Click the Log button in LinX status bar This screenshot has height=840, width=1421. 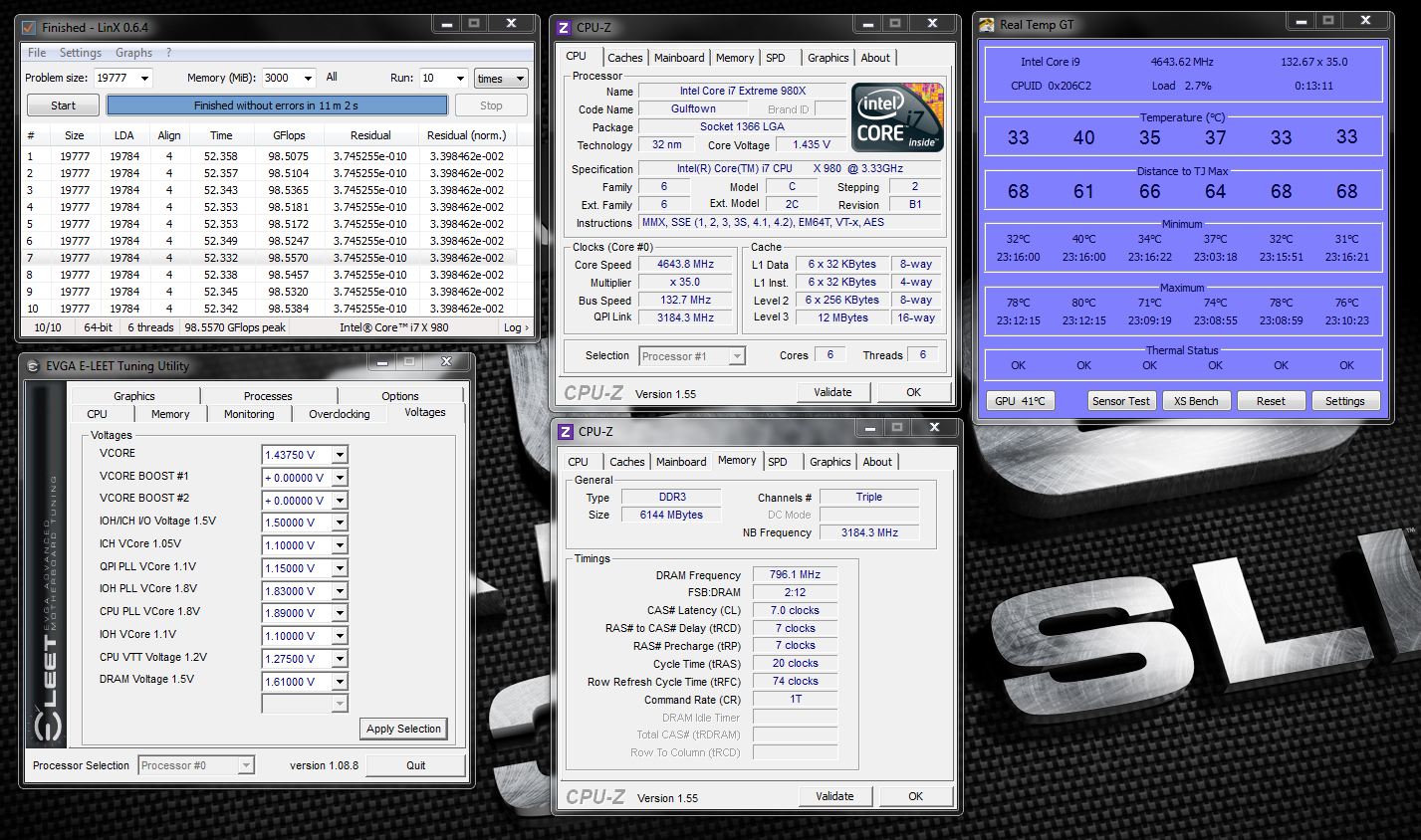coord(516,327)
